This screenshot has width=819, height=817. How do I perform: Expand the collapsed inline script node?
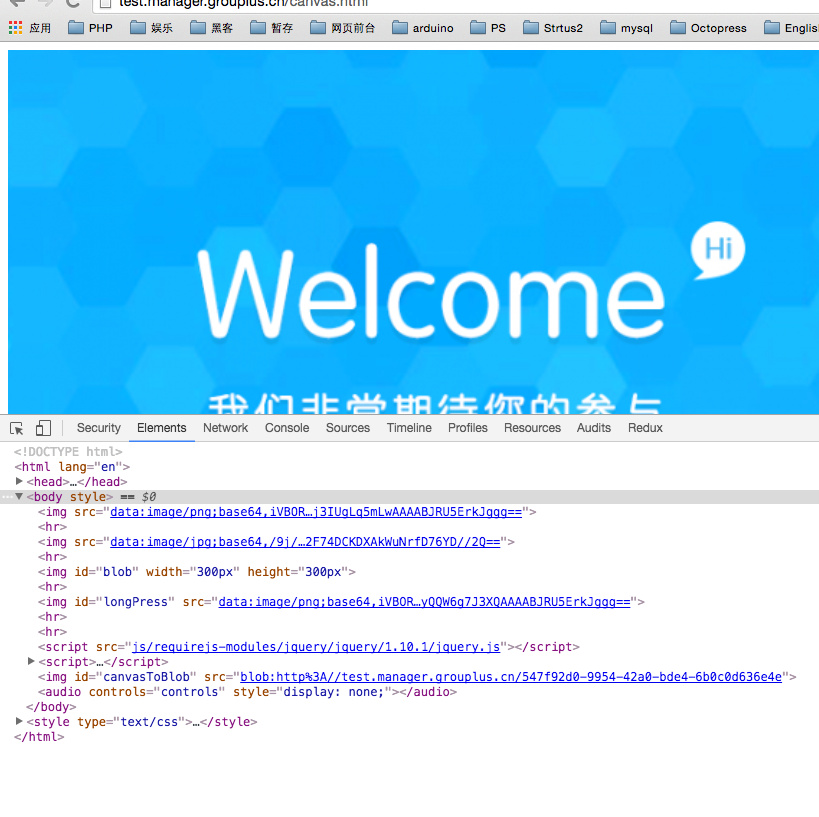coord(31,662)
